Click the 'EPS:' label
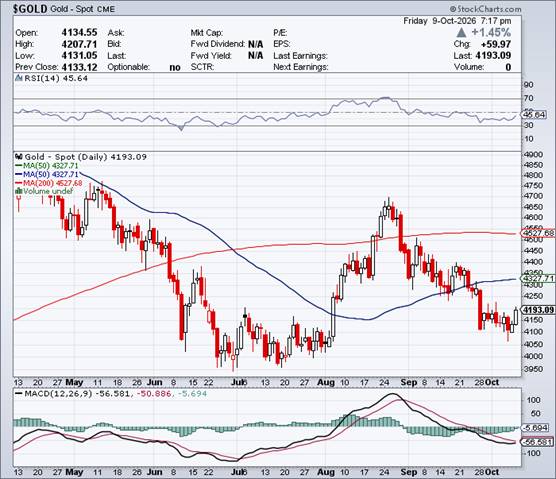 click(x=282, y=44)
